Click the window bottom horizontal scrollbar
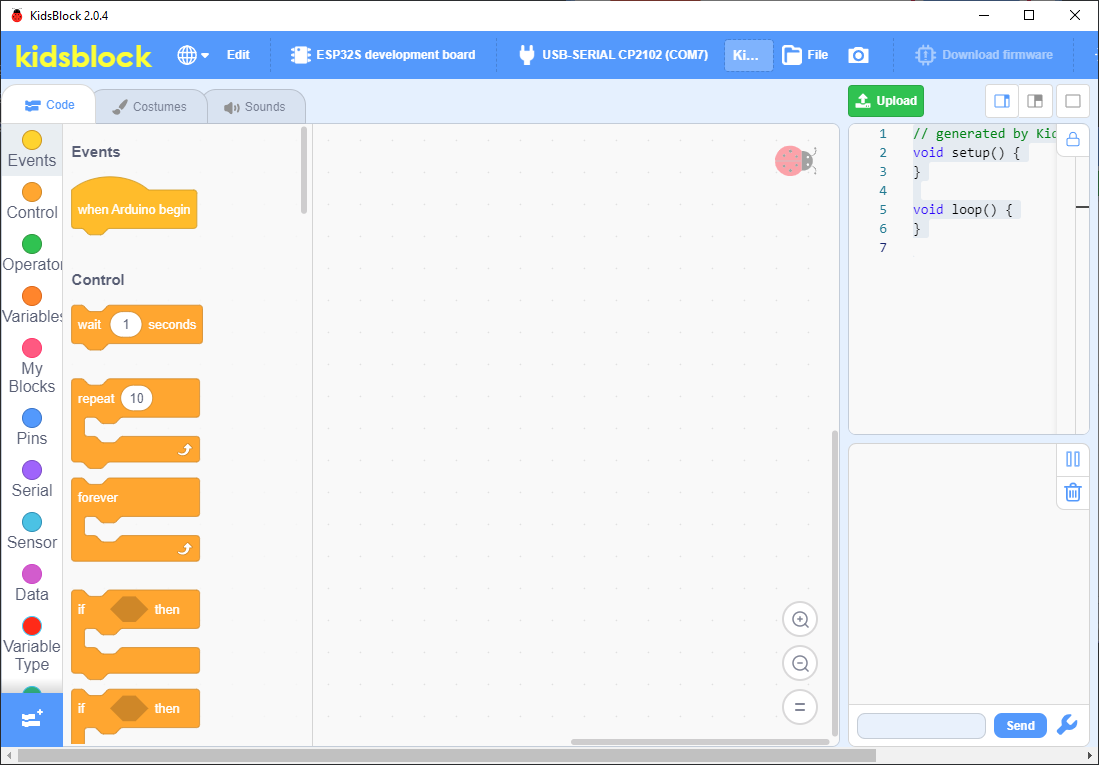1099x765 pixels. point(446,755)
